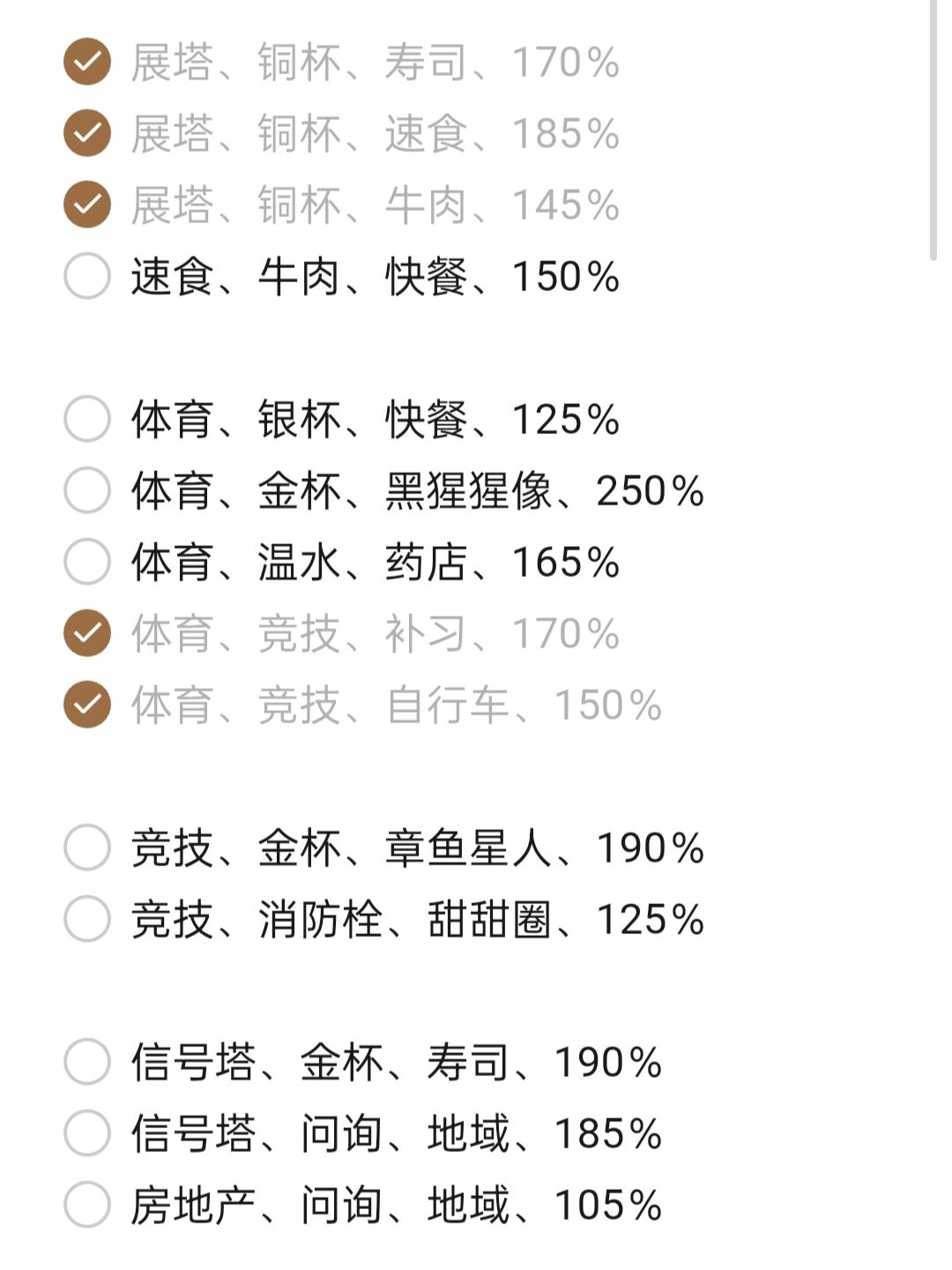Tick the 体育、银杯、快餐、125% checkbox
The image size is (952, 1270).
pos(87,419)
